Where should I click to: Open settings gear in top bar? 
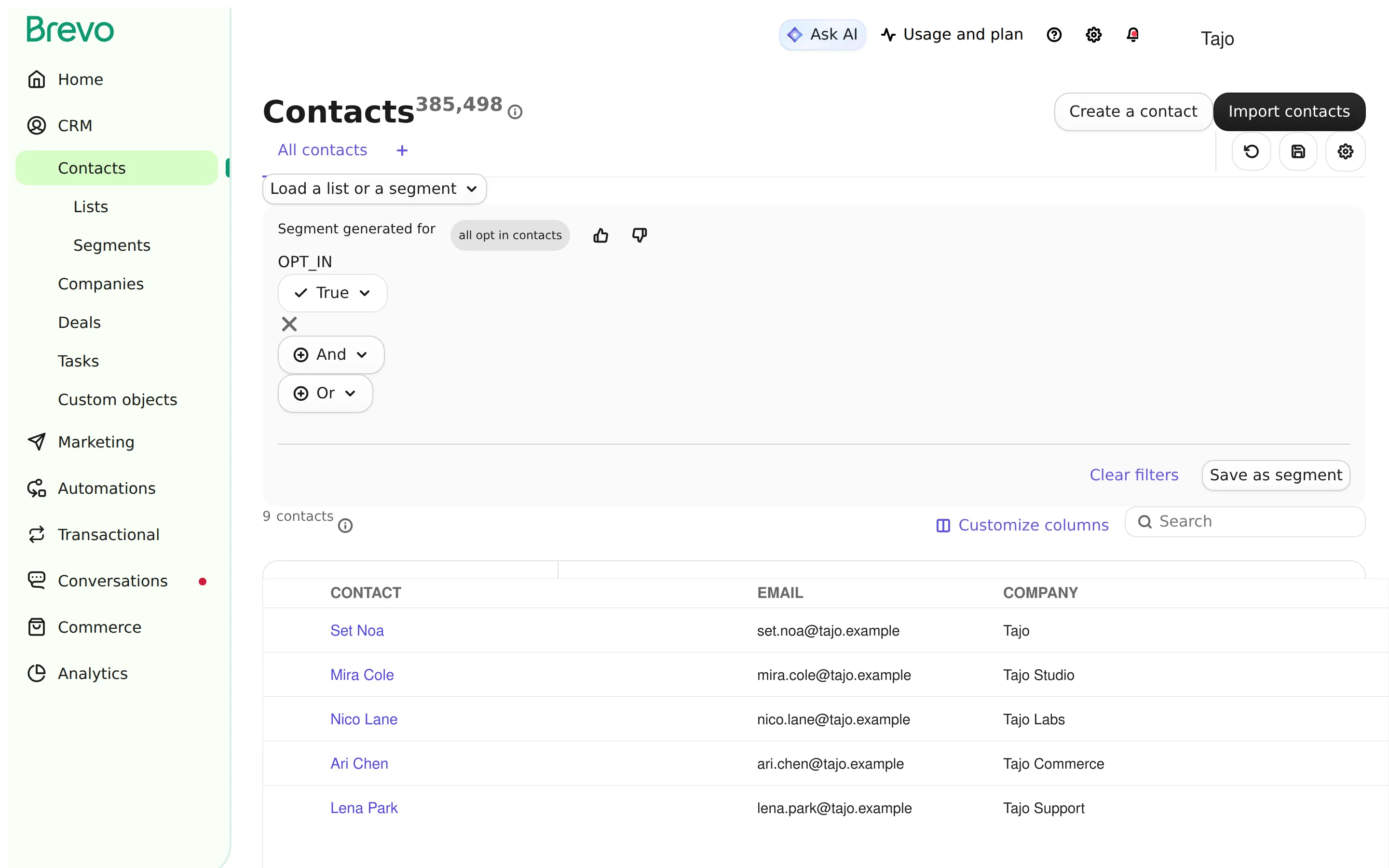[1094, 35]
